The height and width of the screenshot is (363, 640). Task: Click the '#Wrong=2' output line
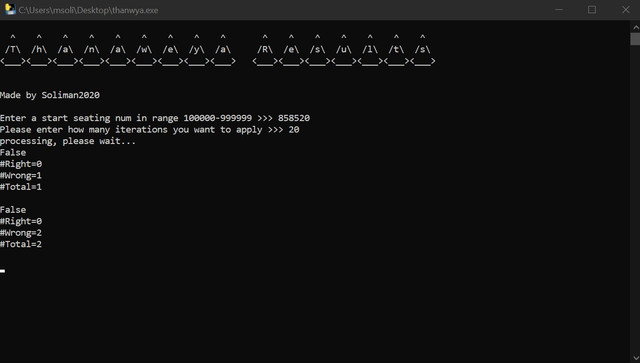click(x=21, y=233)
